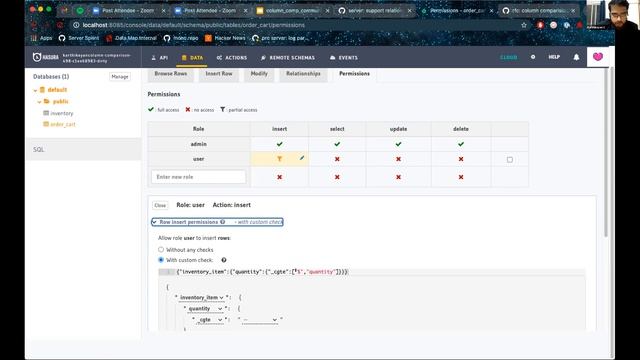Open the empty value dropdown after _cgte
Image resolution: width=640 pixels, height=360 pixels.
(260, 320)
